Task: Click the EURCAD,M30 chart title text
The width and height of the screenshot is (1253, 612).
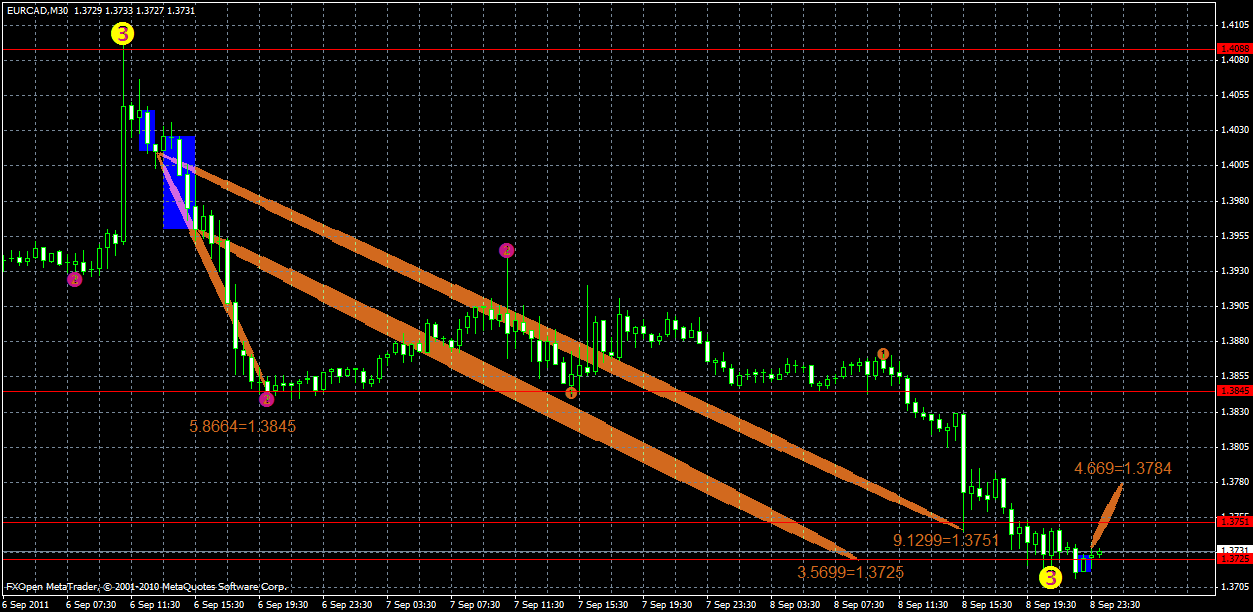Action: coord(40,8)
